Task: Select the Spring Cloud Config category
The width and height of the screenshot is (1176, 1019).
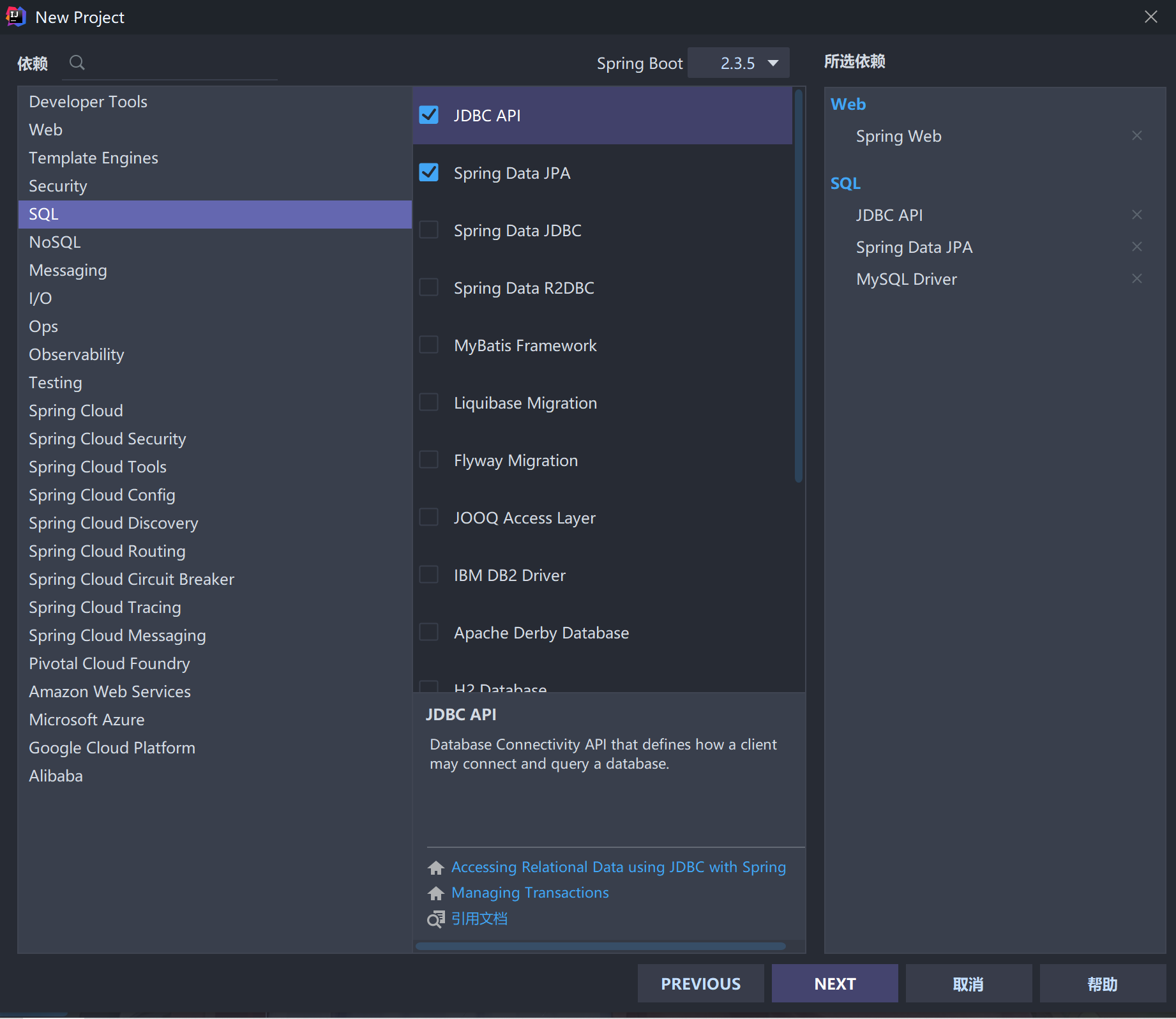Action: [x=215, y=495]
